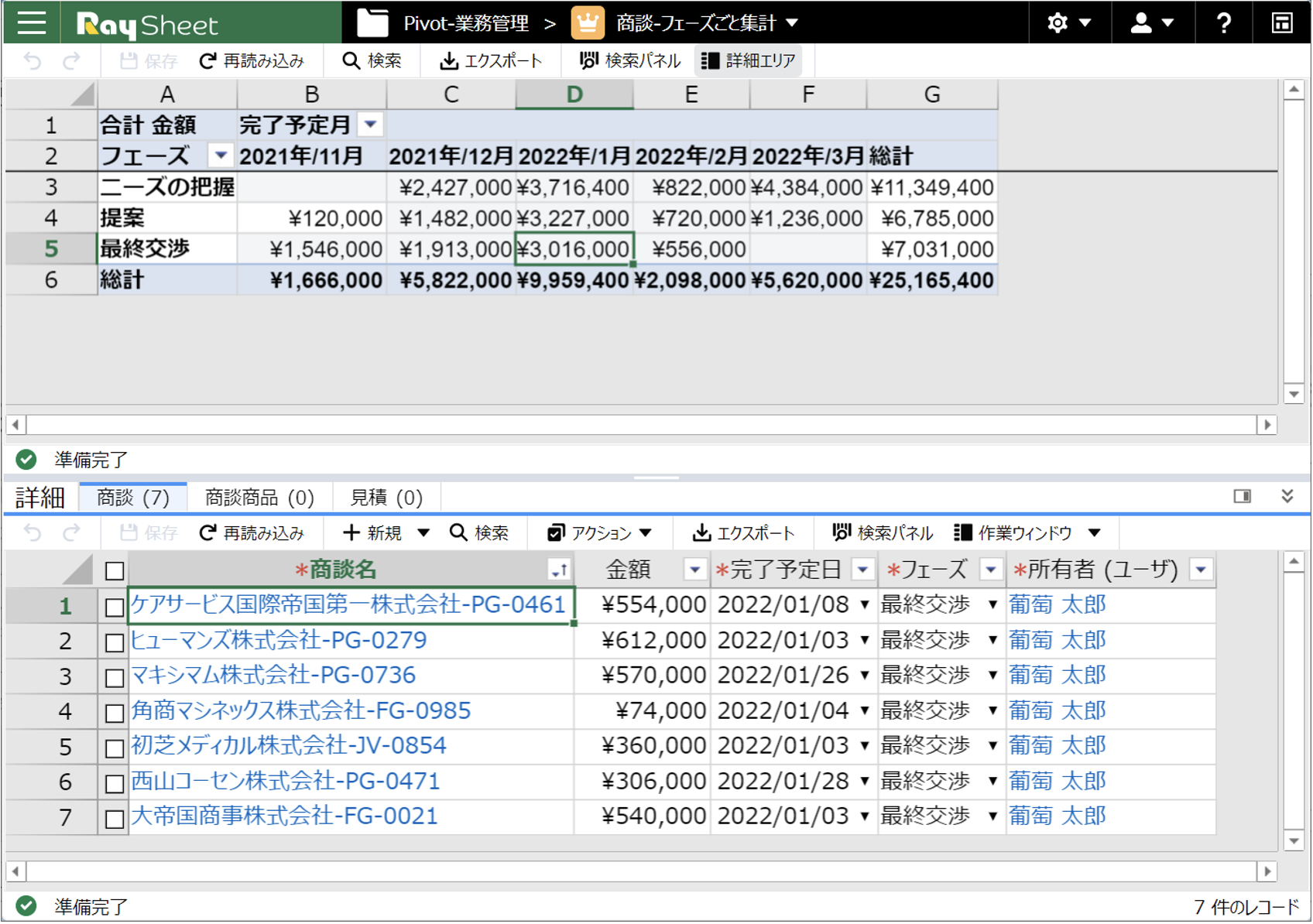Open the 所有者 (ユーザ) column filter dropdown

coord(1201,570)
